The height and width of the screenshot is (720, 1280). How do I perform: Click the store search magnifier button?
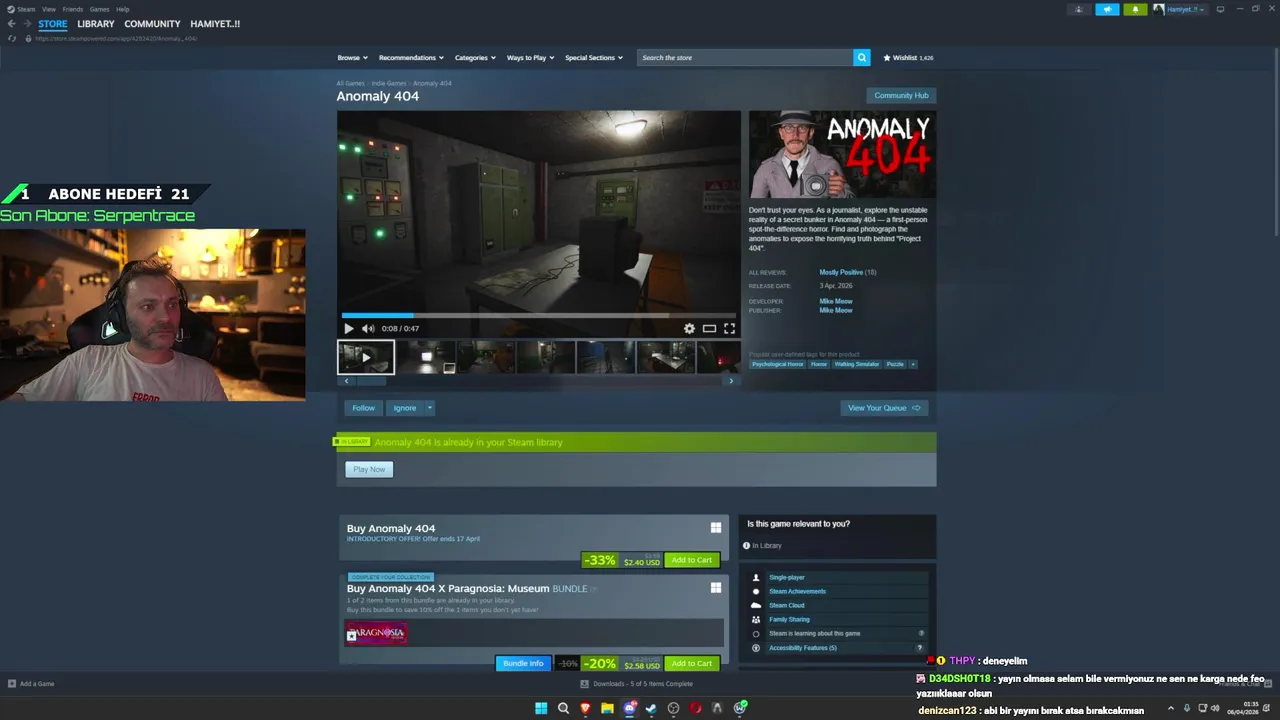coord(861,58)
